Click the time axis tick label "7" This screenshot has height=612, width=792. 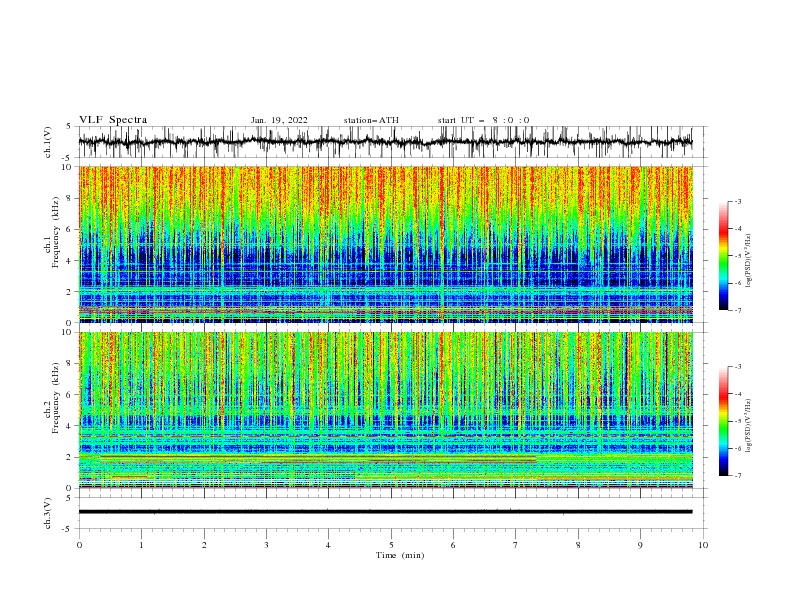point(516,545)
